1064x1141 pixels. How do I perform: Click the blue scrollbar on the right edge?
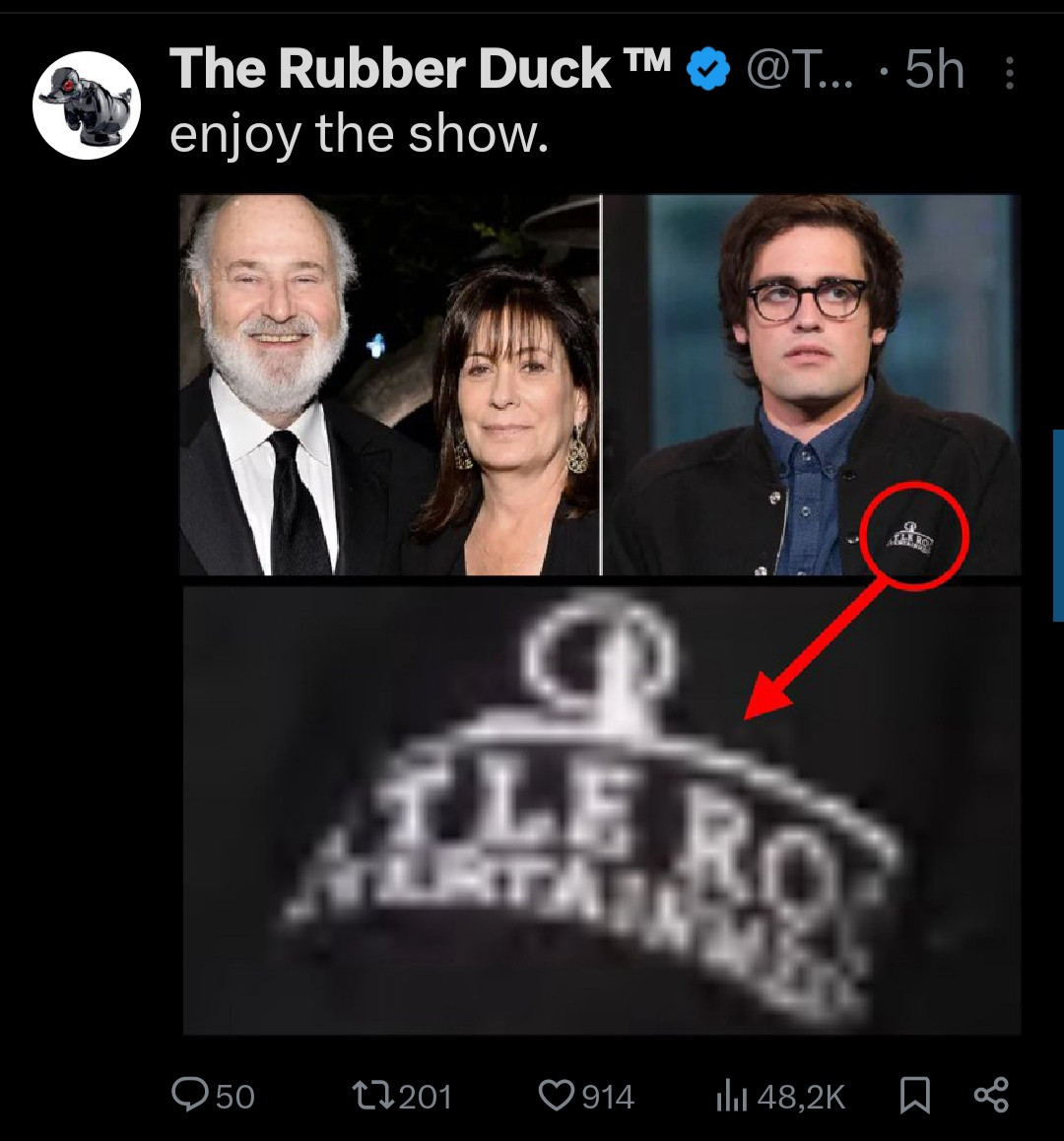[1058, 524]
